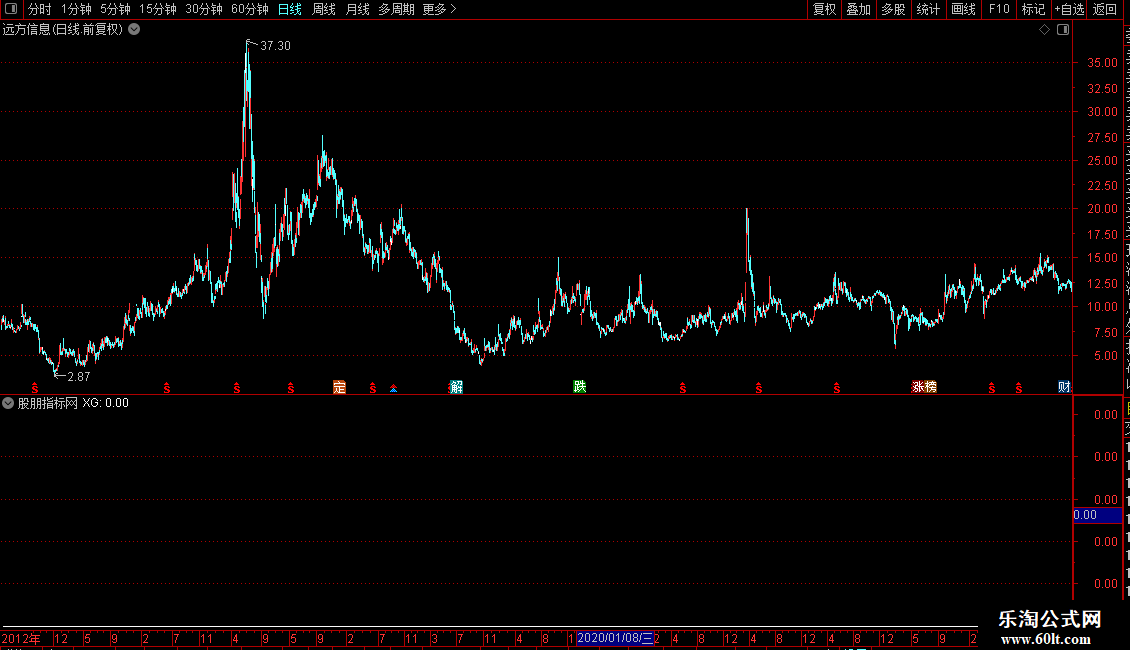Toggle the left sidebar panel icon
This screenshot has width=1130, height=650.
tap(11, 9)
